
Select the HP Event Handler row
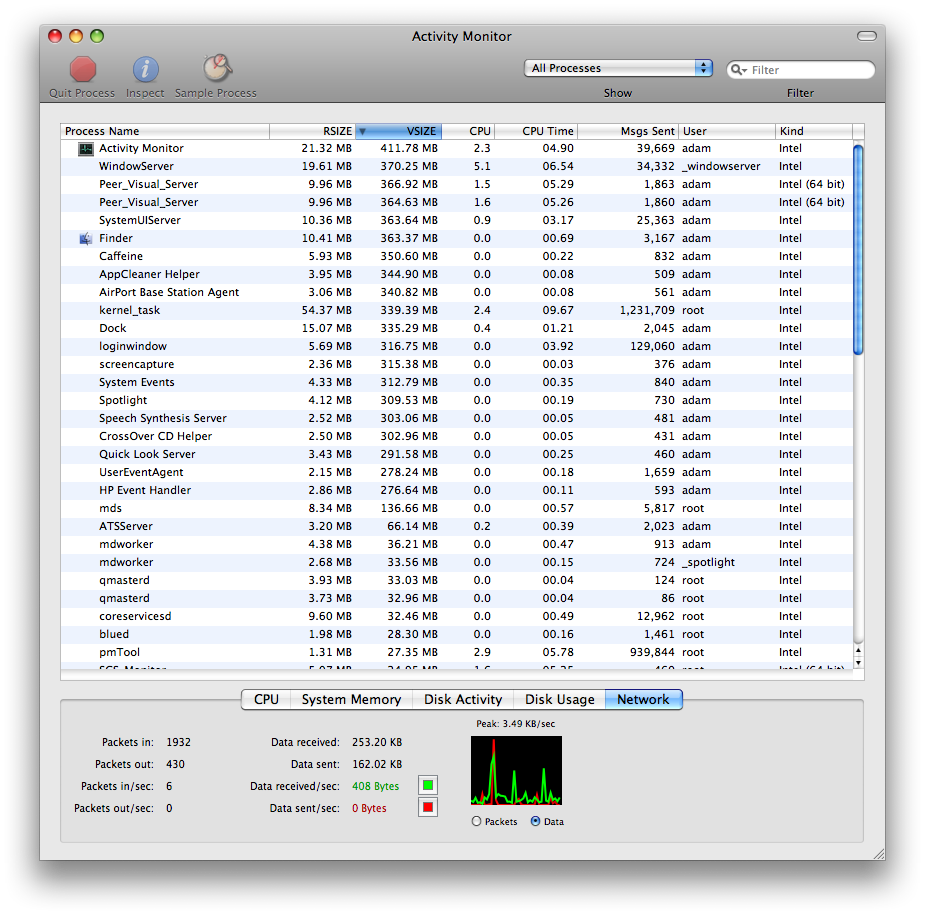[x=457, y=490]
